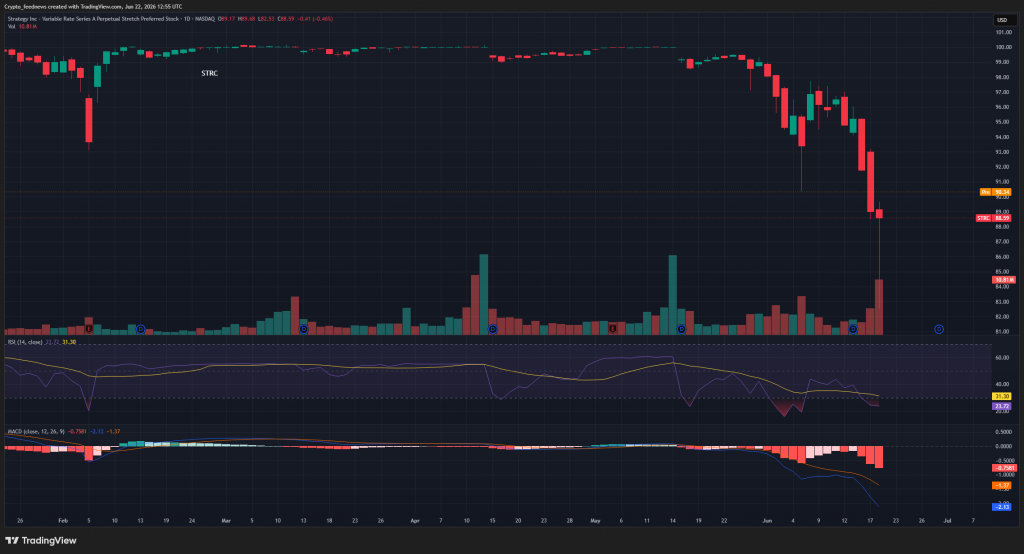Click the tallest green volume bar in April

[x=484, y=295]
